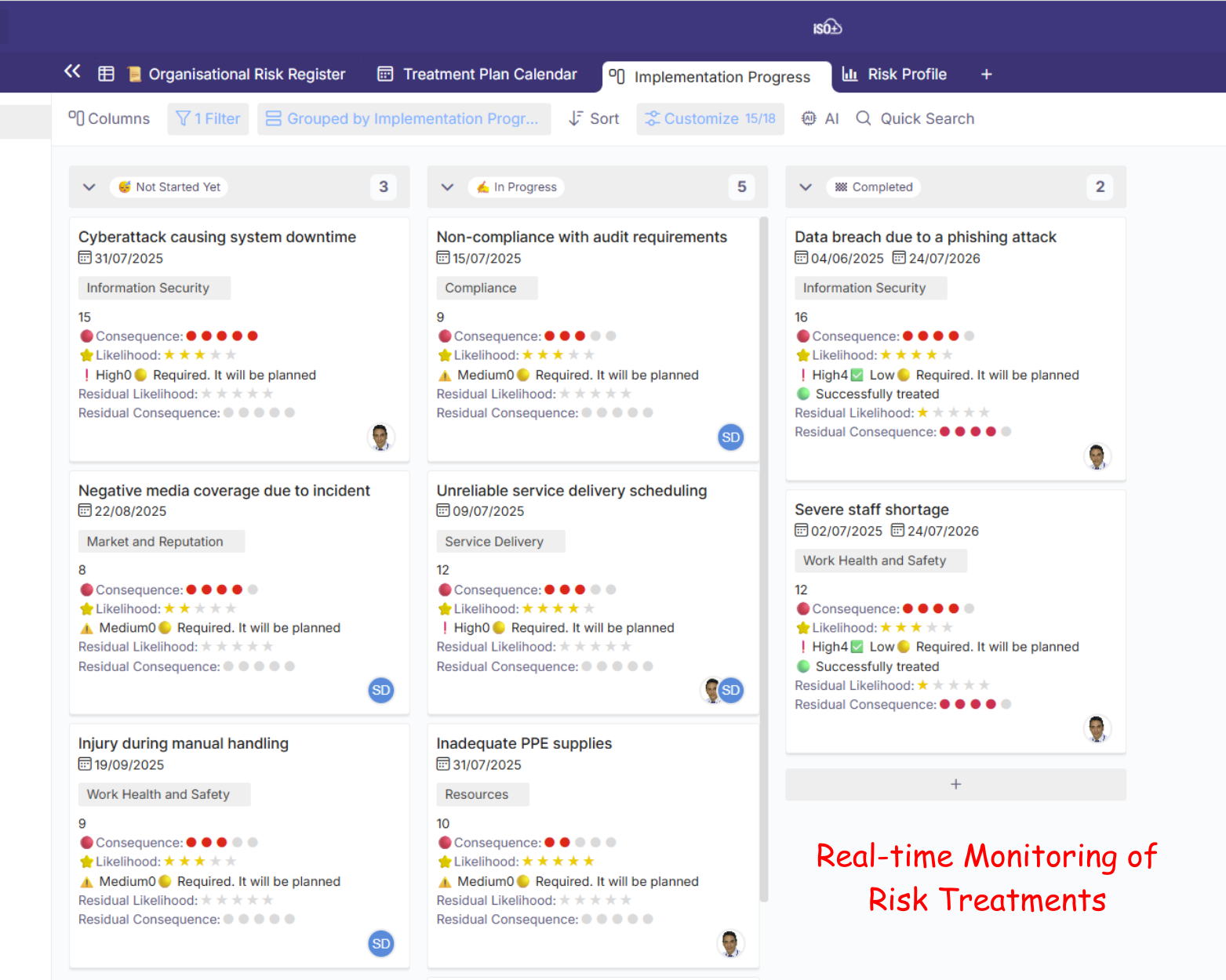Set fifth likelihood star on Cyberattack card
1226x980 pixels.
click(231, 355)
